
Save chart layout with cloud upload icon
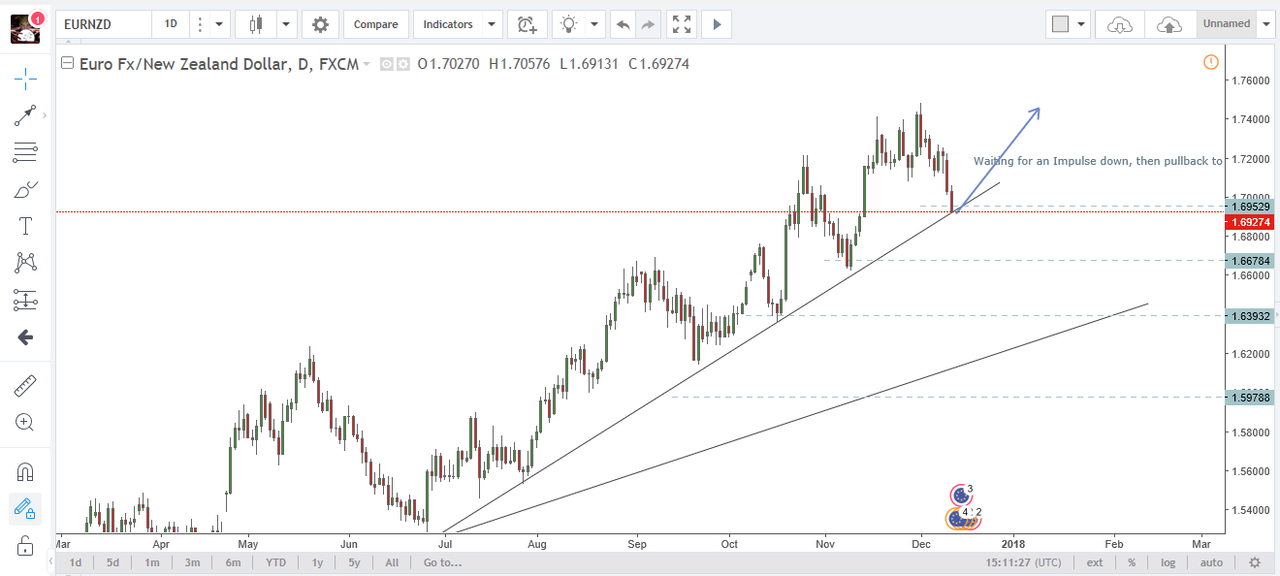[1169, 24]
